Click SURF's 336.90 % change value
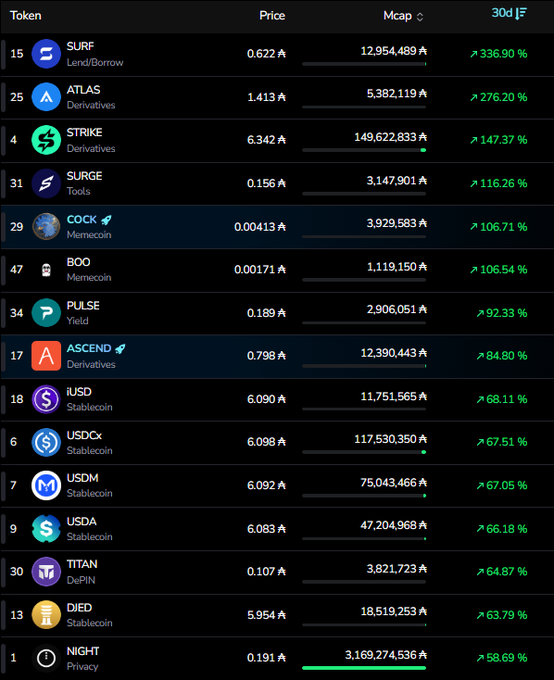 [x=499, y=54]
